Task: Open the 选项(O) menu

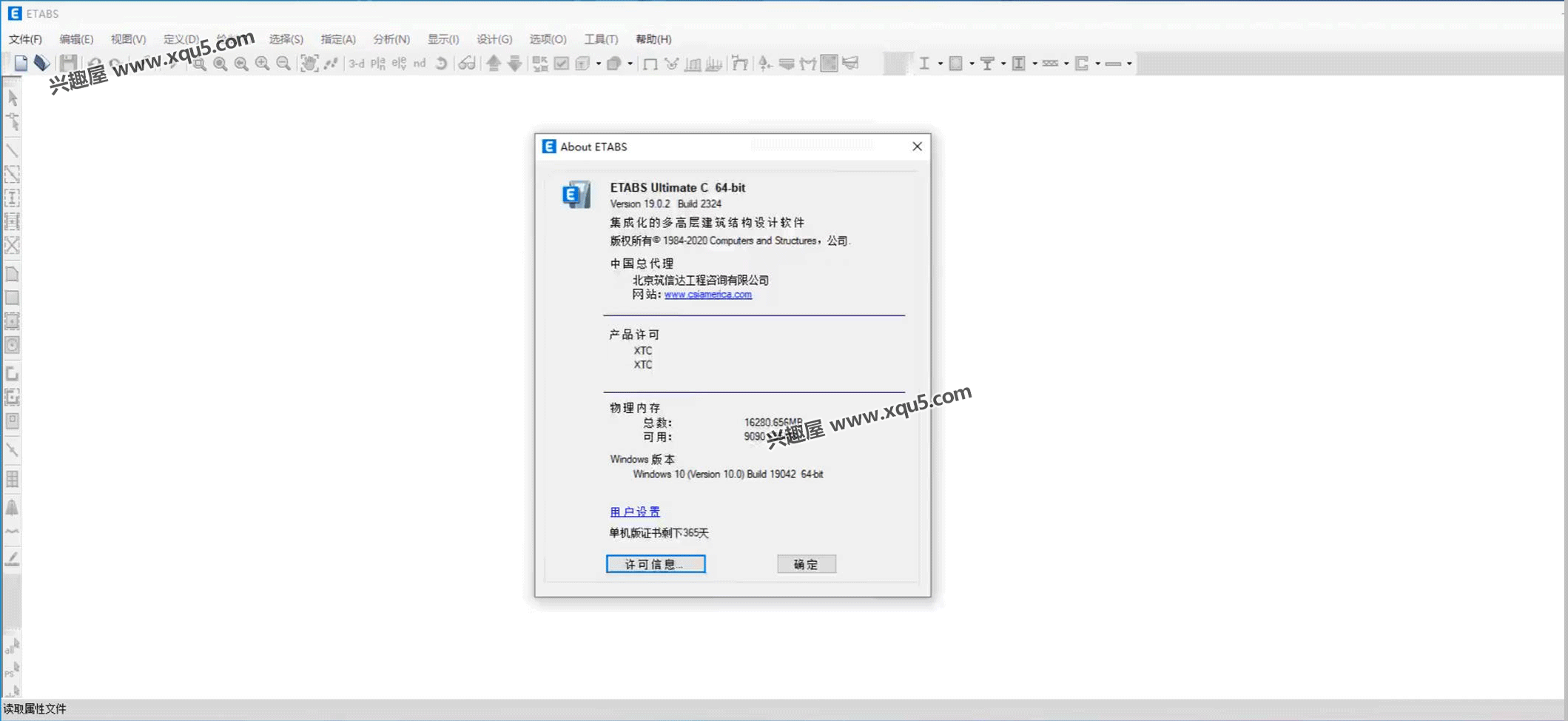Action: click(548, 39)
